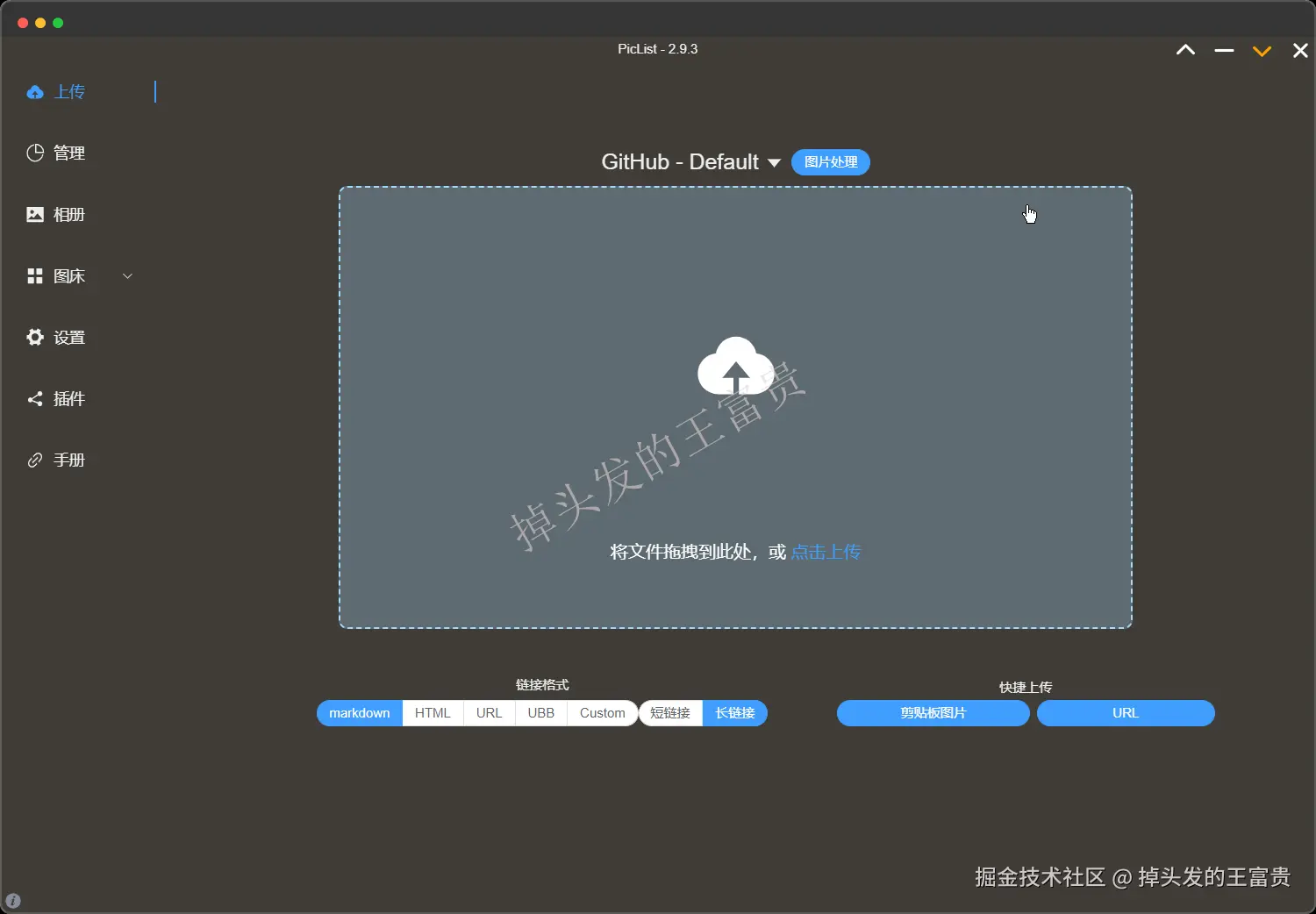Click the grid icon beside 图床
This screenshot has width=1316, height=914.
pyautogui.click(x=35, y=276)
